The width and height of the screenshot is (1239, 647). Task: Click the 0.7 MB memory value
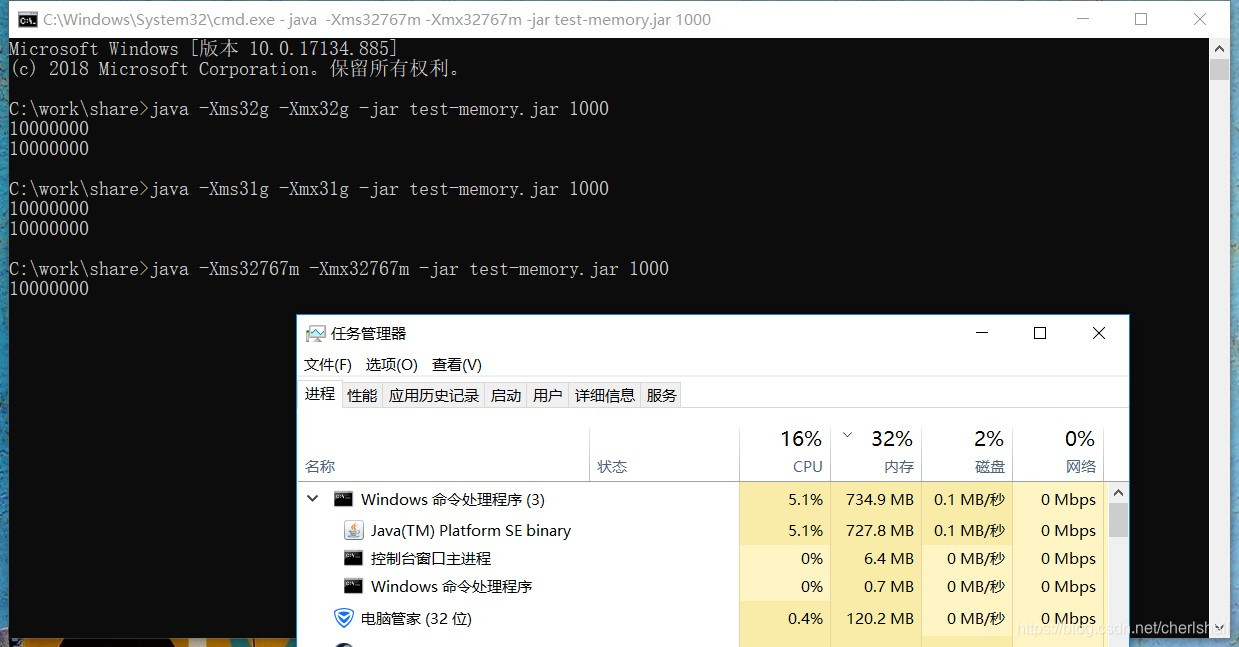tap(889, 586)
